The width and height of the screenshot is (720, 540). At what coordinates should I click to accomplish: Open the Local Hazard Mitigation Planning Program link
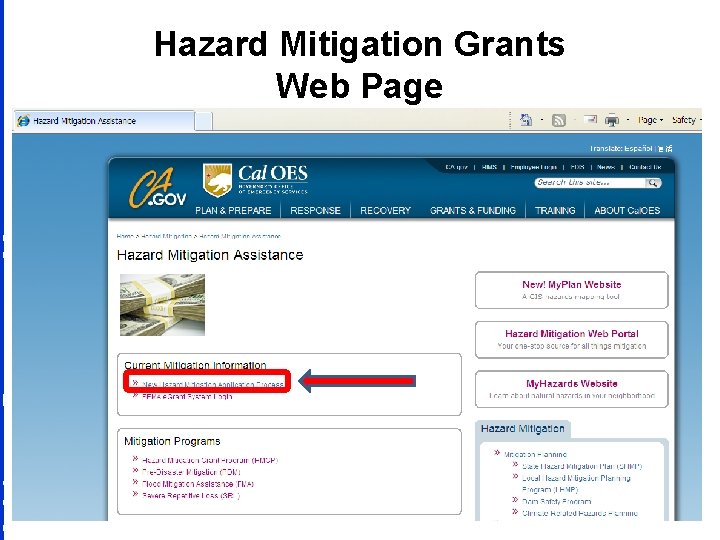pyautogui.click(x=576, y=484)
